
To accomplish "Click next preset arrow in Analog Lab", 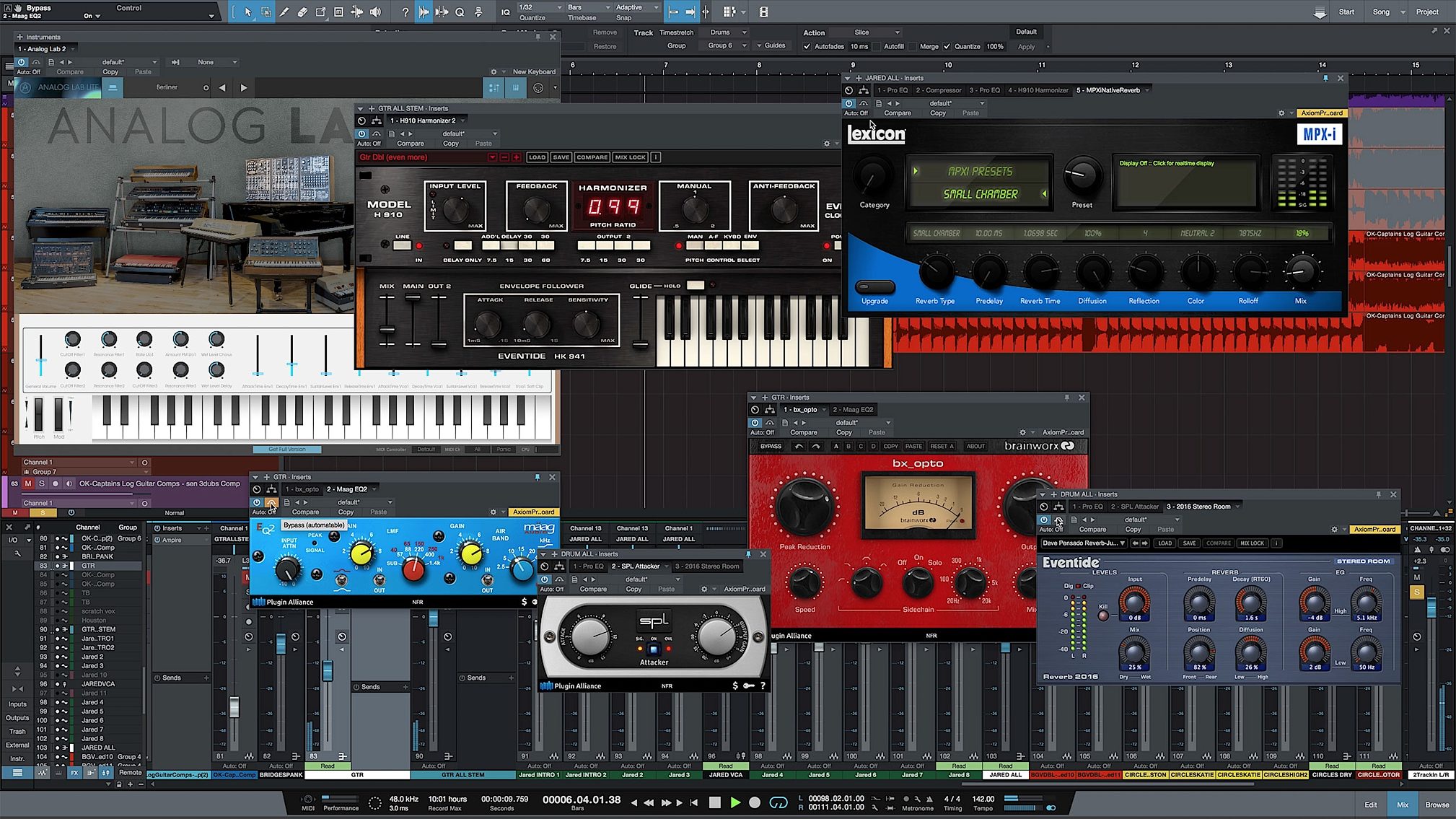I will 244,87.
